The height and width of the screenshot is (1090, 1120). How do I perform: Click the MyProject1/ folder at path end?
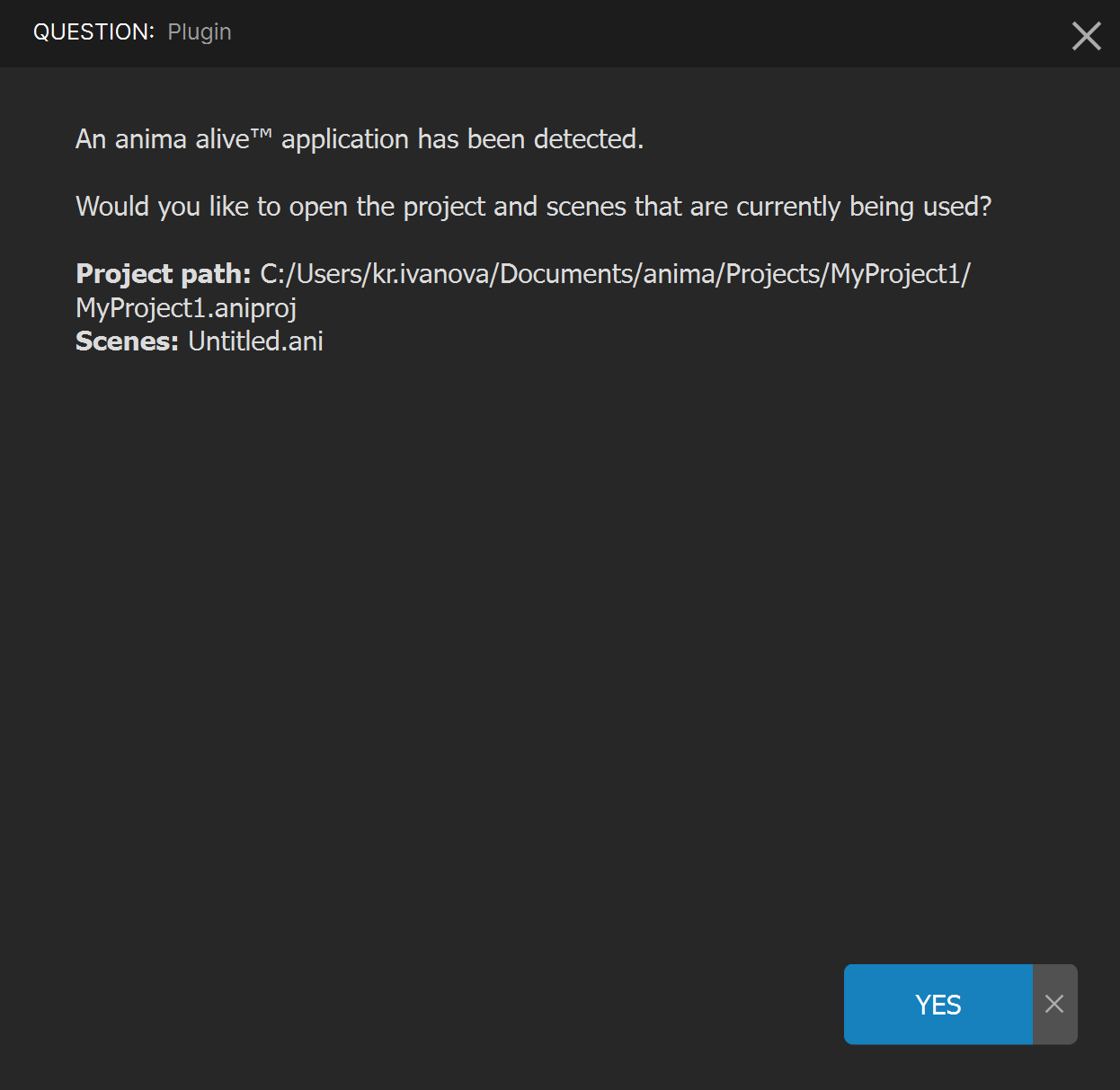[x=900, y=273]
